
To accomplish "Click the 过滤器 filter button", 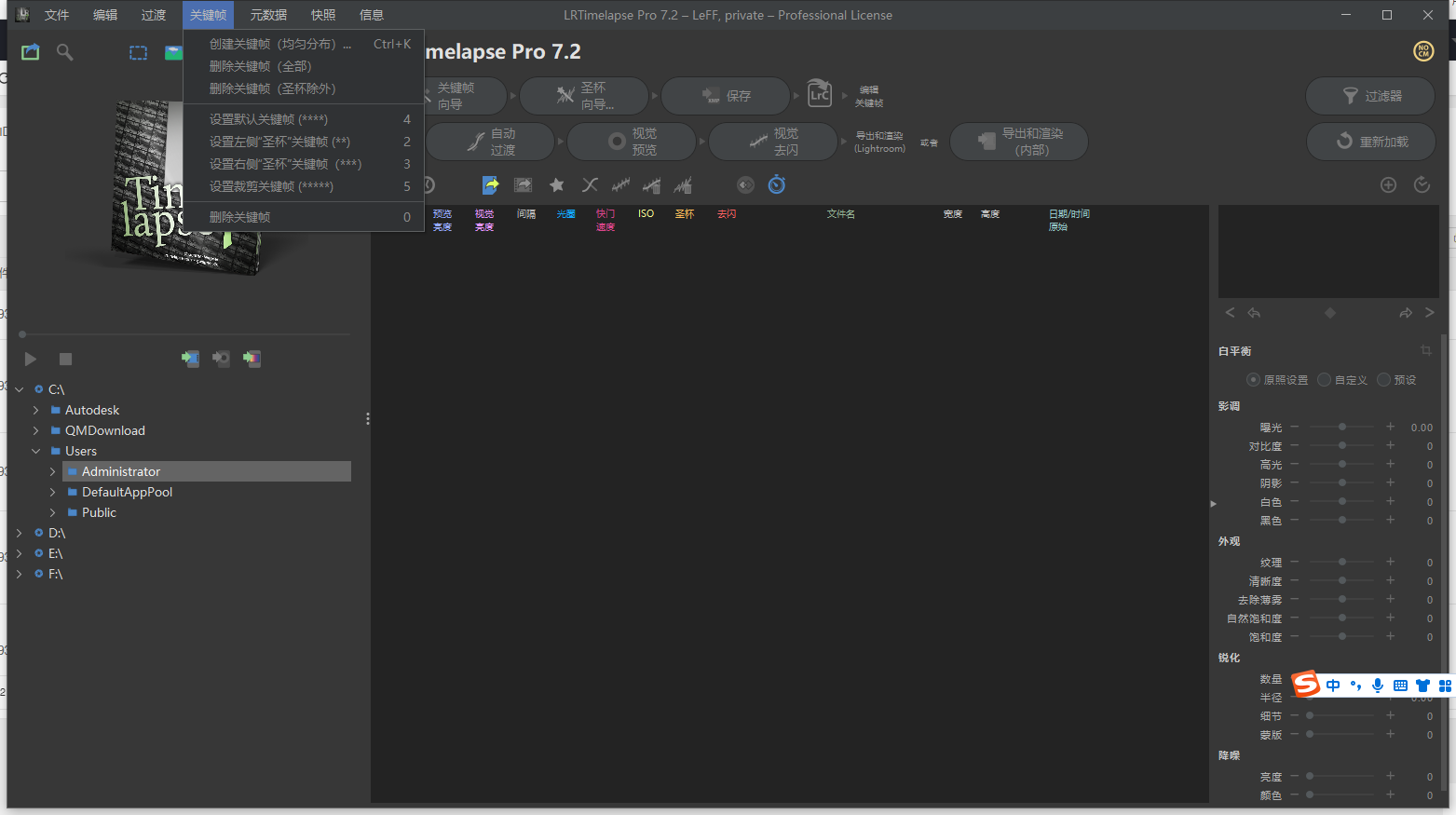I will [1370, 96].
